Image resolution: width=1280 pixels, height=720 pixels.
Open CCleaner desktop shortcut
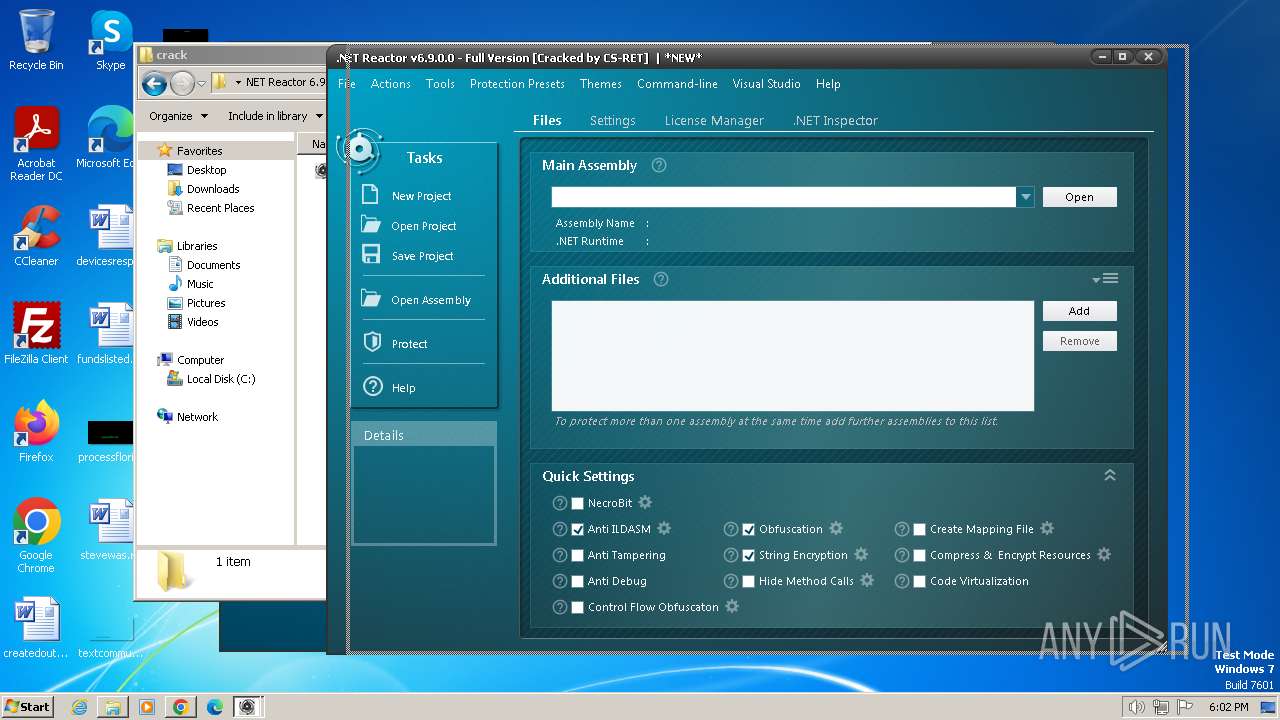[36, 236]
